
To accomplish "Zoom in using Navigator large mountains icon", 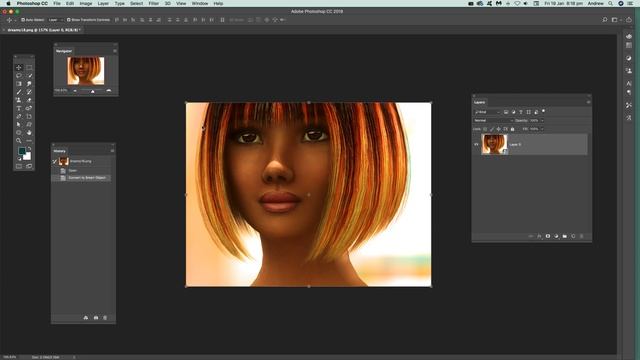I will tap(109, 91).
